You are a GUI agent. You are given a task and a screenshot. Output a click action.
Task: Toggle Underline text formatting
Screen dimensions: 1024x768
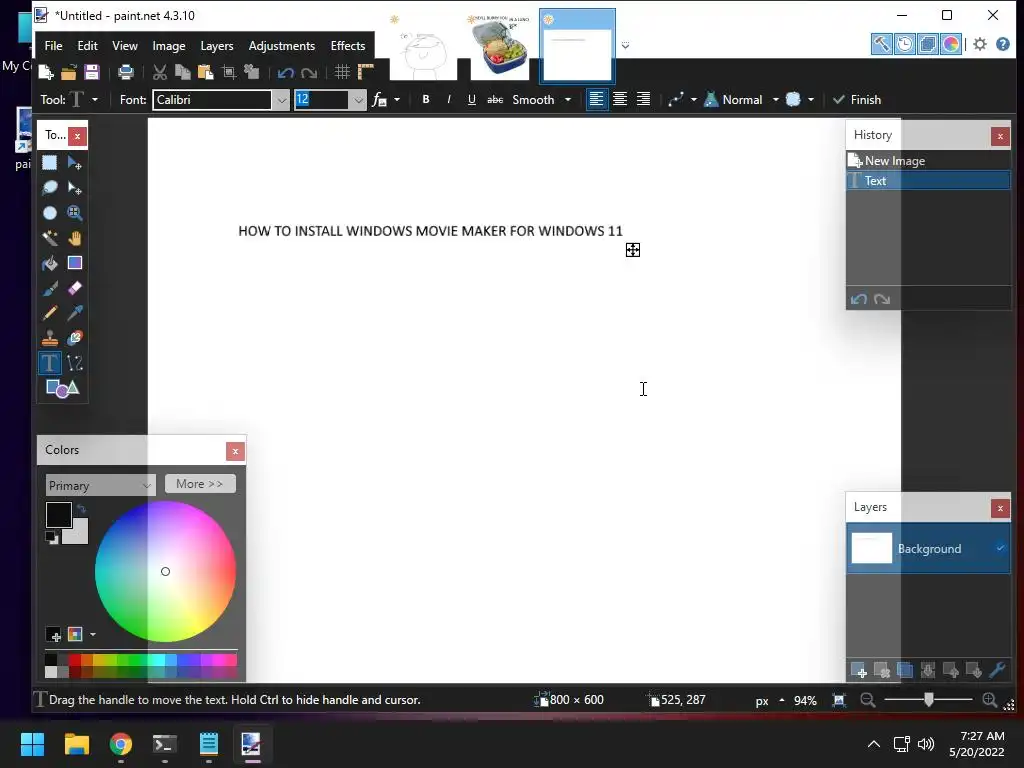472,99
